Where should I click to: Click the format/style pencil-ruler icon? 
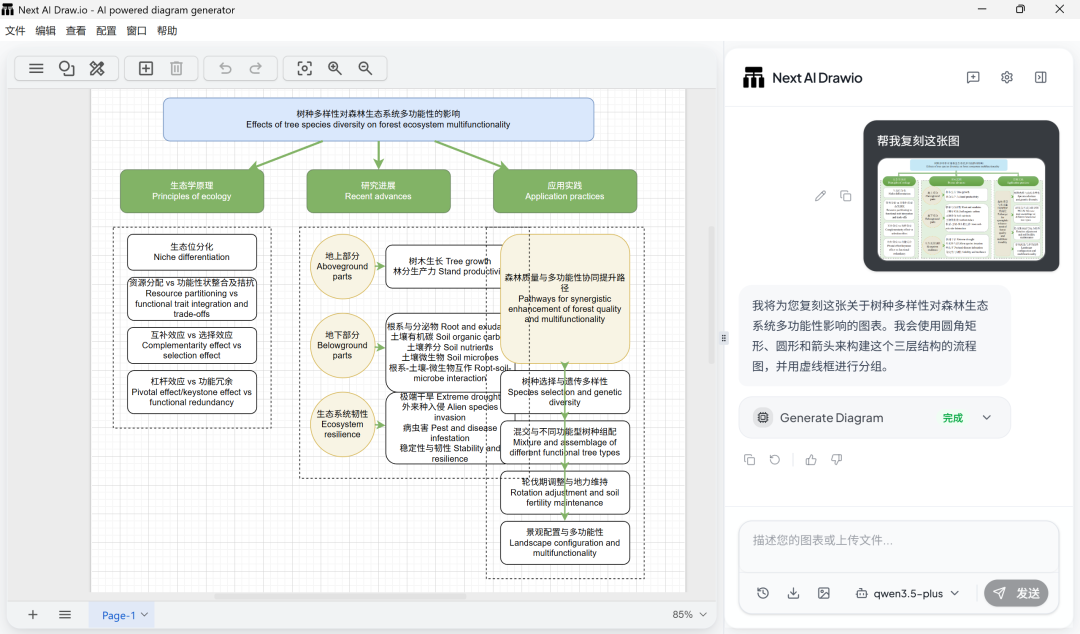point(97,68)
